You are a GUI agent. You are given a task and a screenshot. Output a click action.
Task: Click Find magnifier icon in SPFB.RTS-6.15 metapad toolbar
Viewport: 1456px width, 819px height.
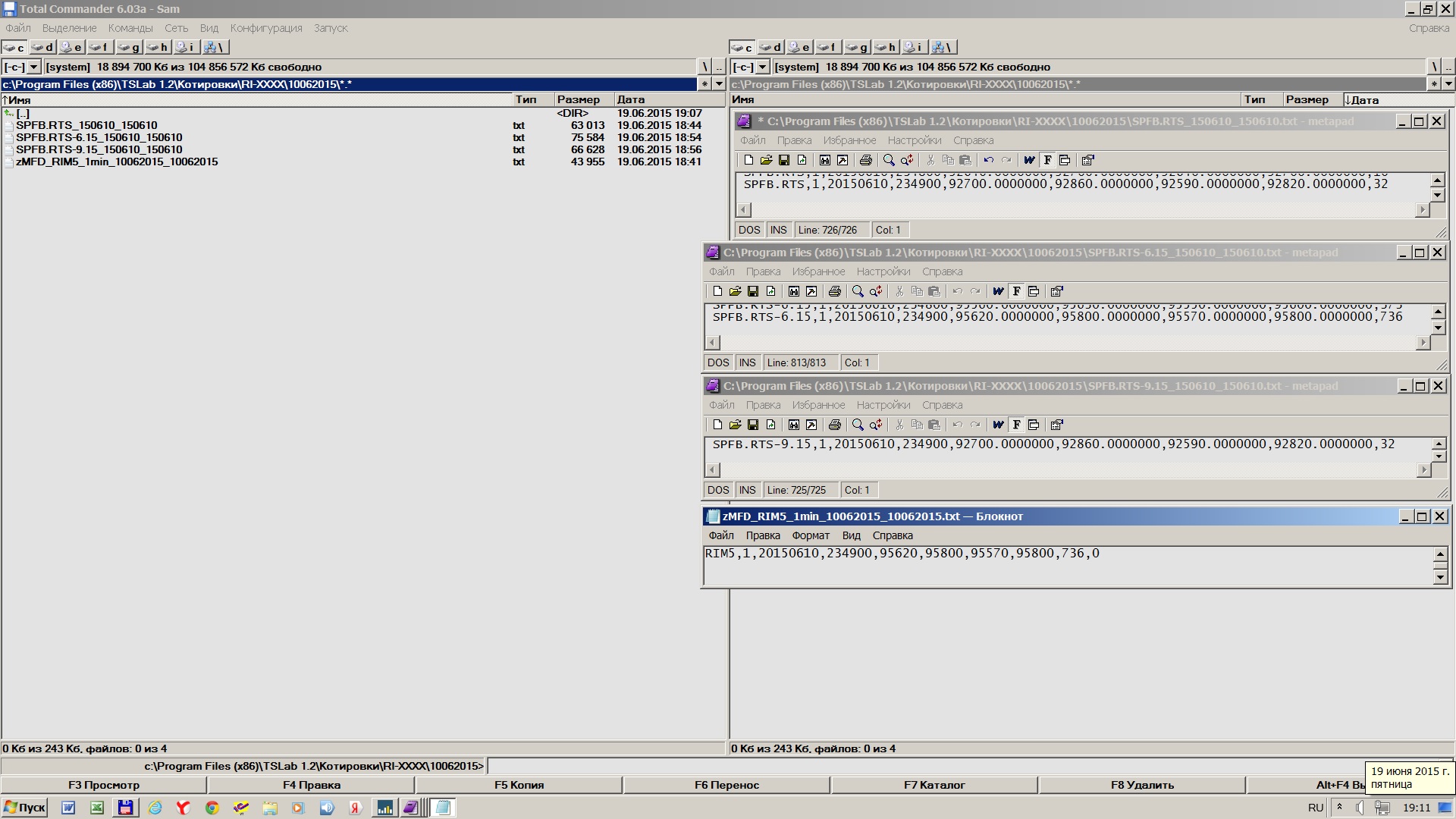pyautogui.click(x=858, y=291)
